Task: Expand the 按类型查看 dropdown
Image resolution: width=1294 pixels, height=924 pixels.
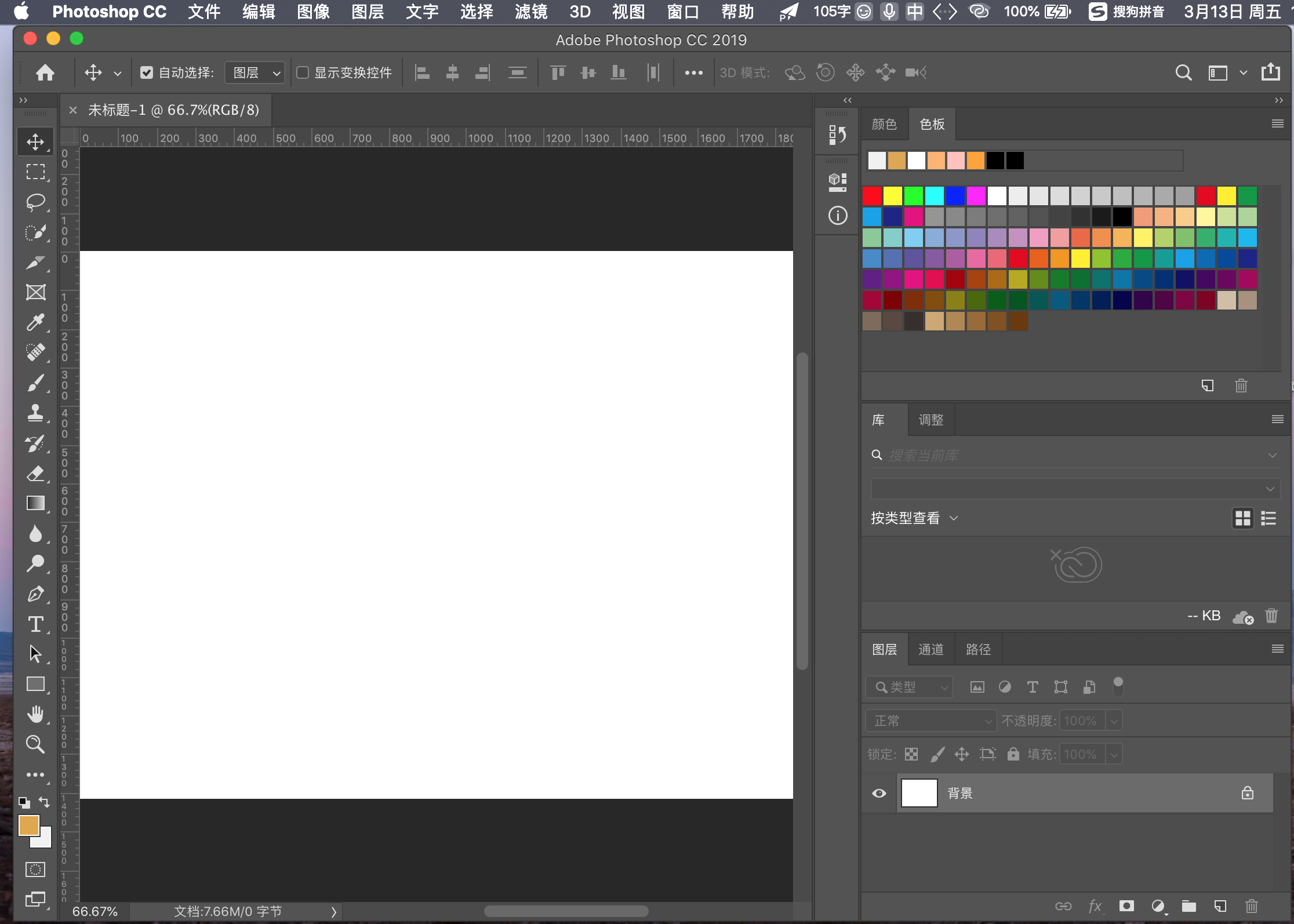Action: (914, 518)
